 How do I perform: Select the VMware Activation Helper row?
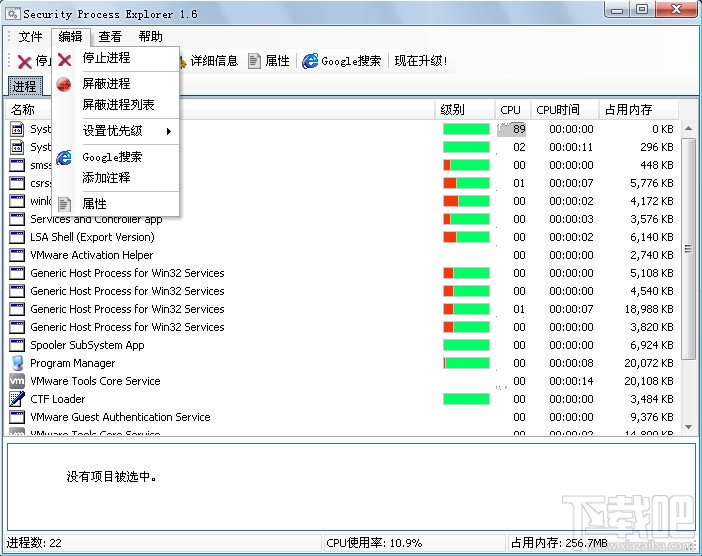click(x=343, y=255)
